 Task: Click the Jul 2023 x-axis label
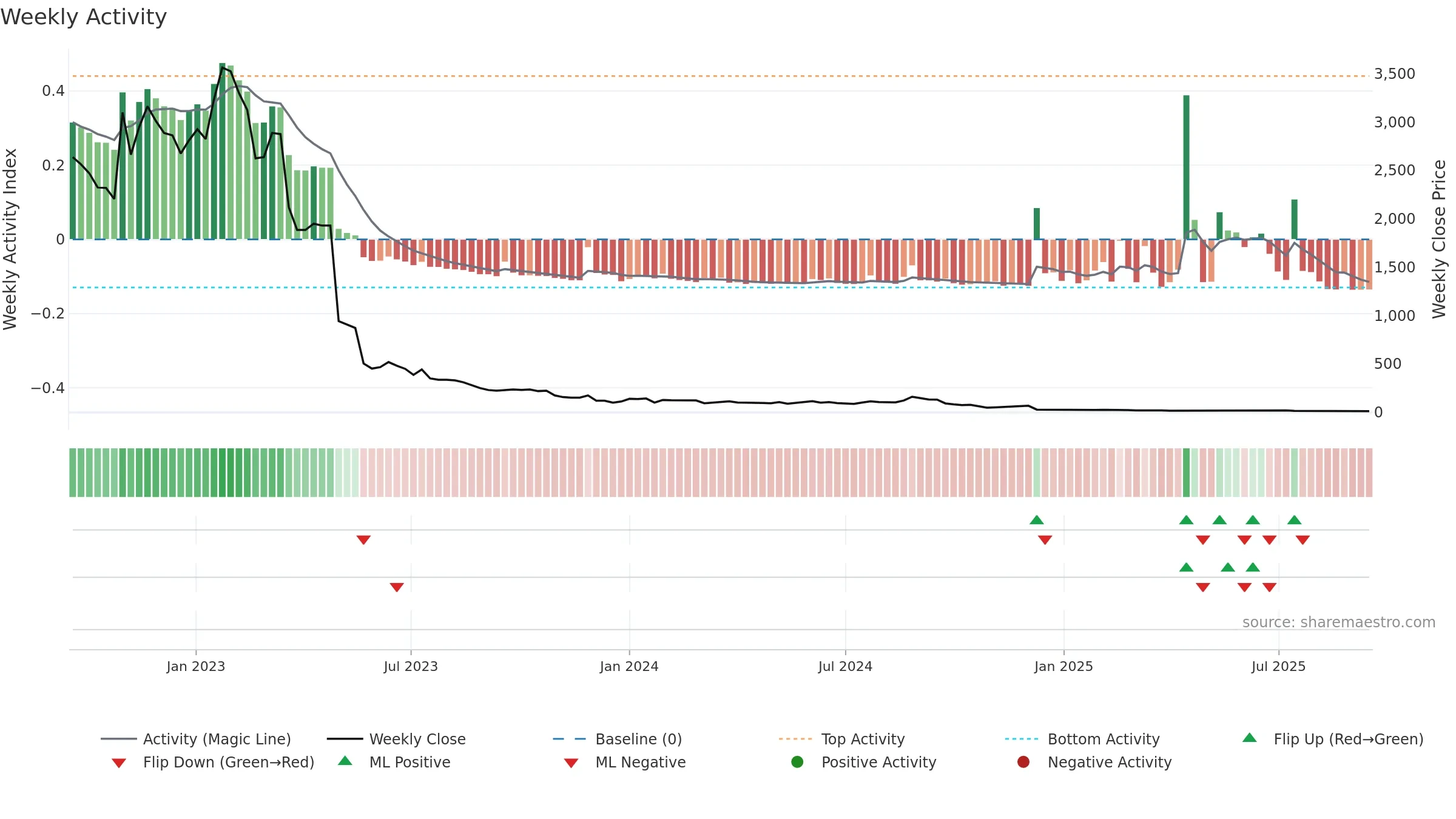tap(411, 666)
